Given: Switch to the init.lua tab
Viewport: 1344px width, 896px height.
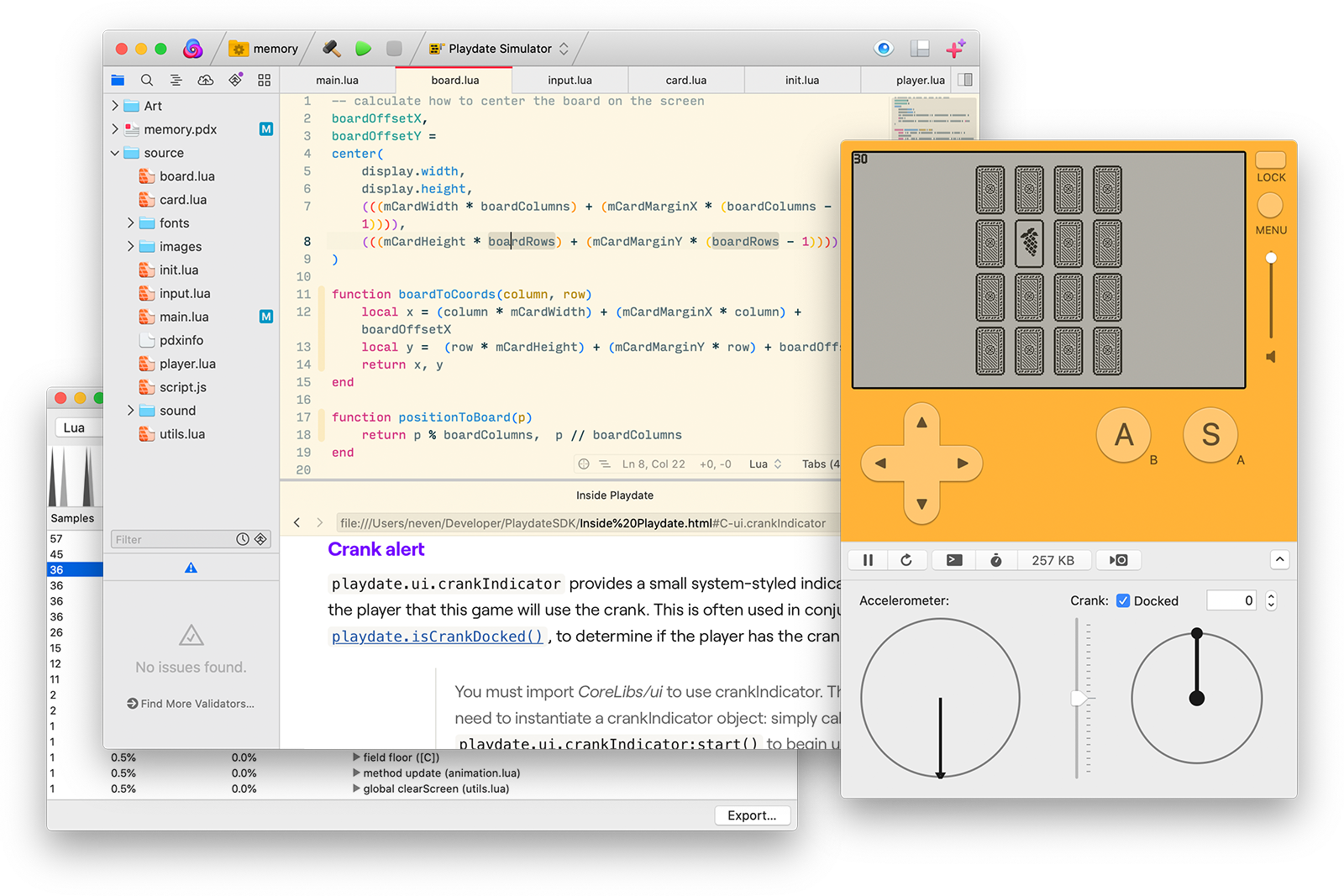Looking at the screenshot, I should click(801, 80).
